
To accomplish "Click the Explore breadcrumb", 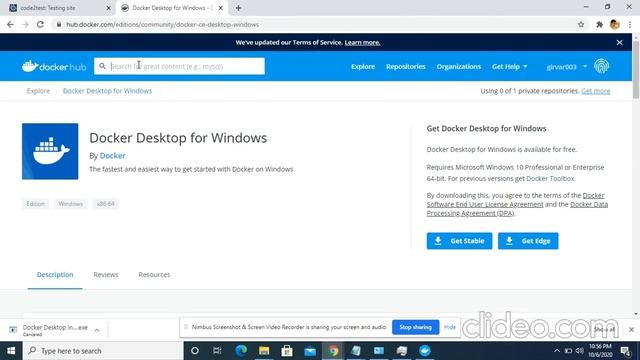I will point(38,91).
